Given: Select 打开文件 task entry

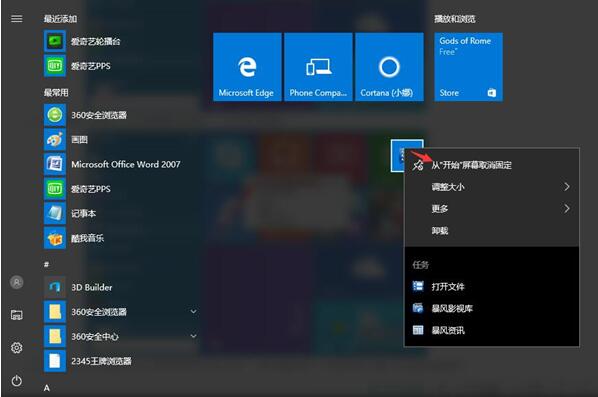Looking at the screenshot, I should [492, 286].
